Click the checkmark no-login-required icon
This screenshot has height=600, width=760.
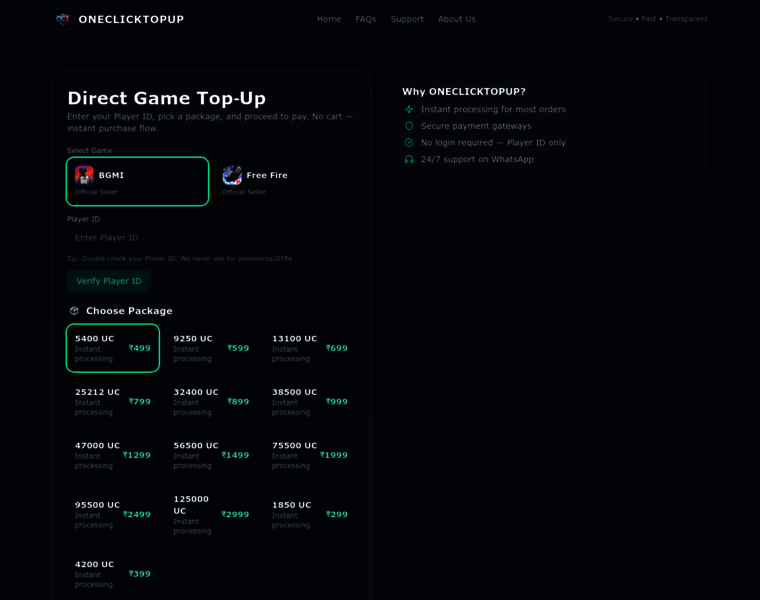coord(409,142)
